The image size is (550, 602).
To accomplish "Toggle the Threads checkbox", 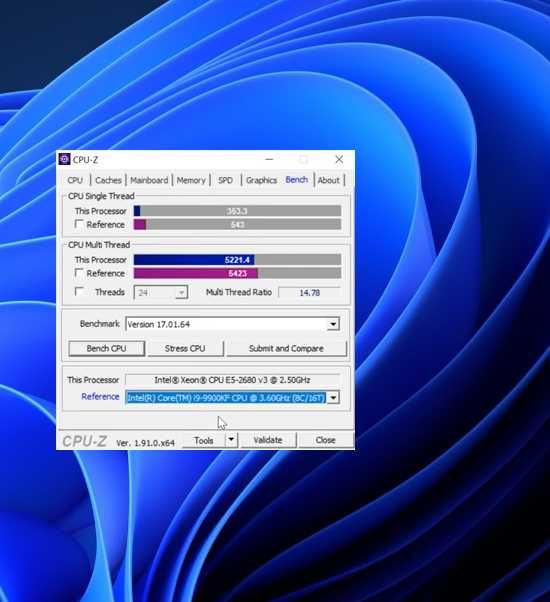I will click(79, 292).
